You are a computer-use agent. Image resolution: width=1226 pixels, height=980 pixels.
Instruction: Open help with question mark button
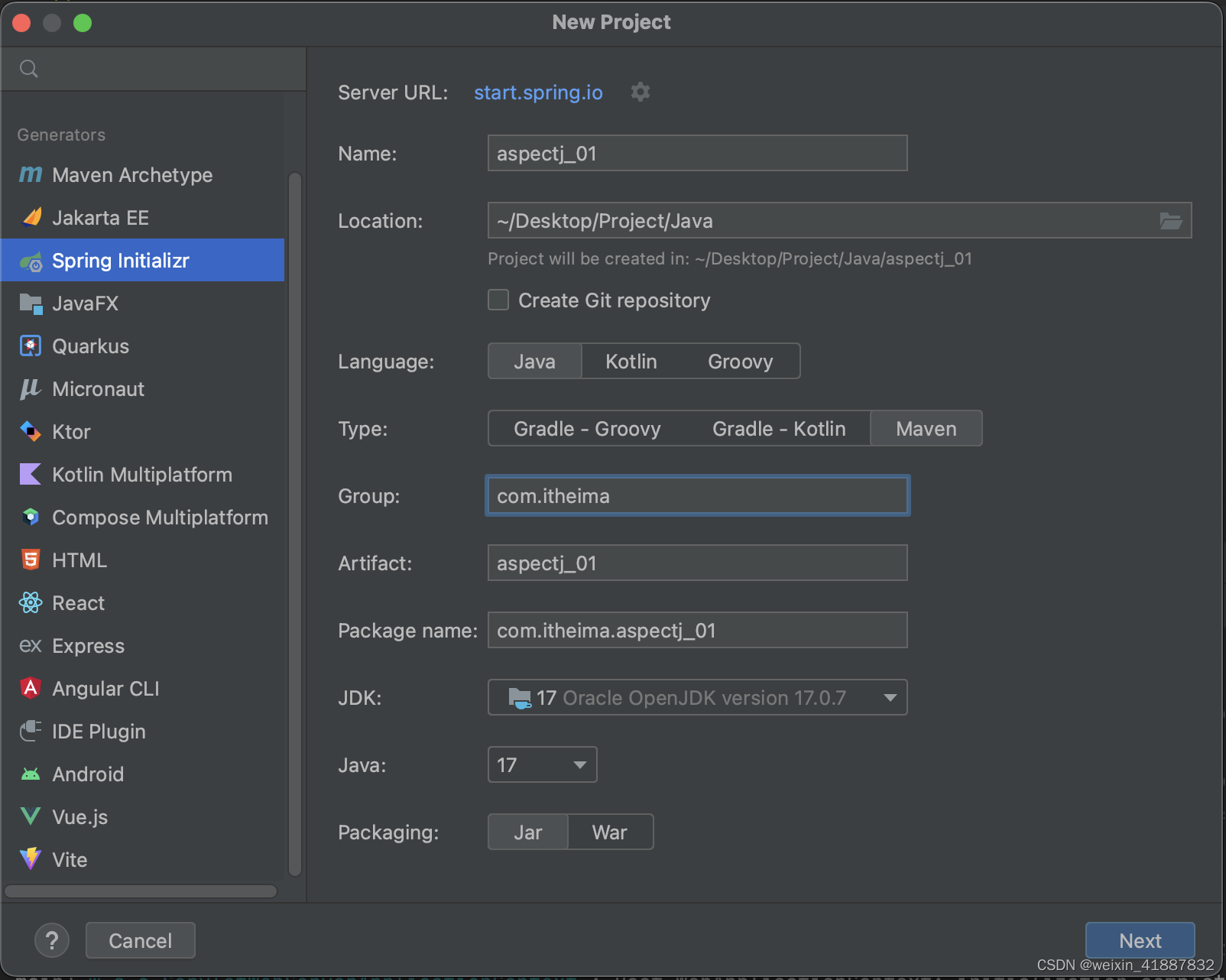tap(52, 940)
